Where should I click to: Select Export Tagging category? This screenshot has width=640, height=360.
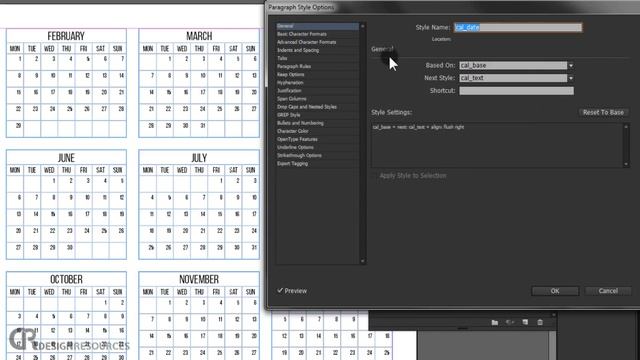coord(318,164)
